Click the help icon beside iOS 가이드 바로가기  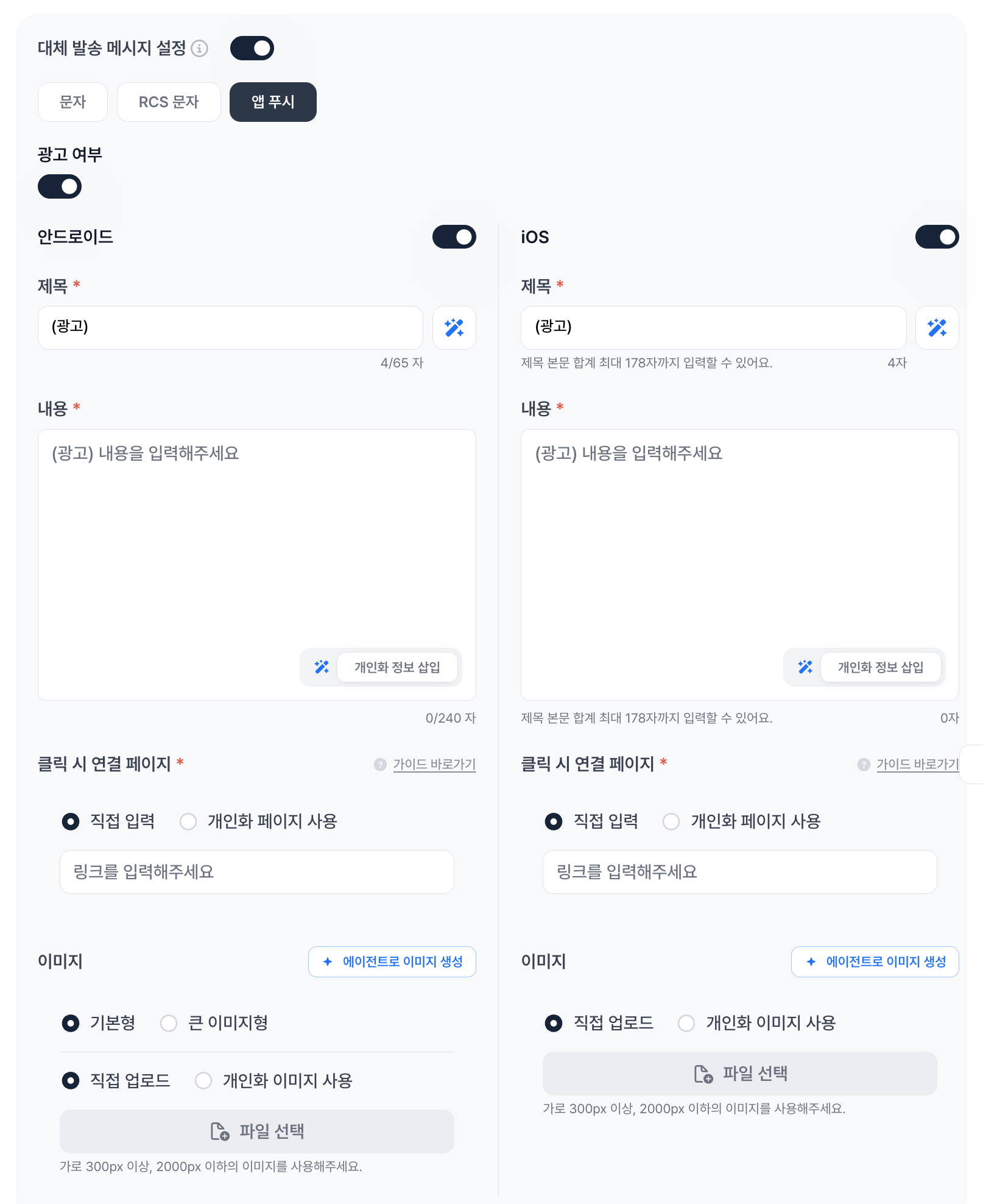(x=864, y=764)
